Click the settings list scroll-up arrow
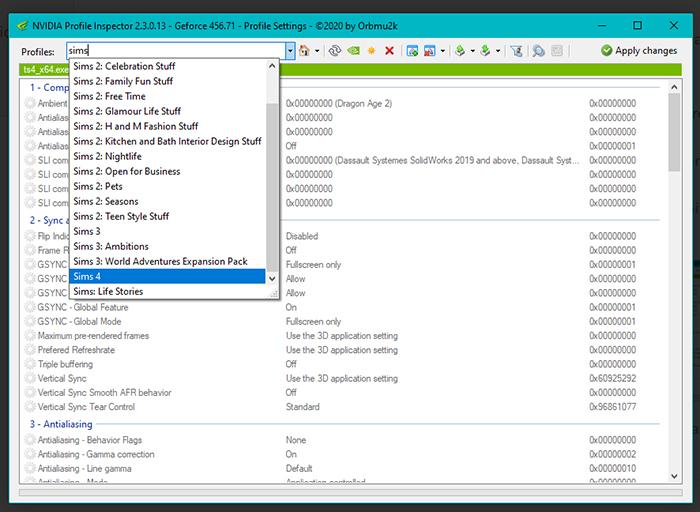 coord(674,87)
